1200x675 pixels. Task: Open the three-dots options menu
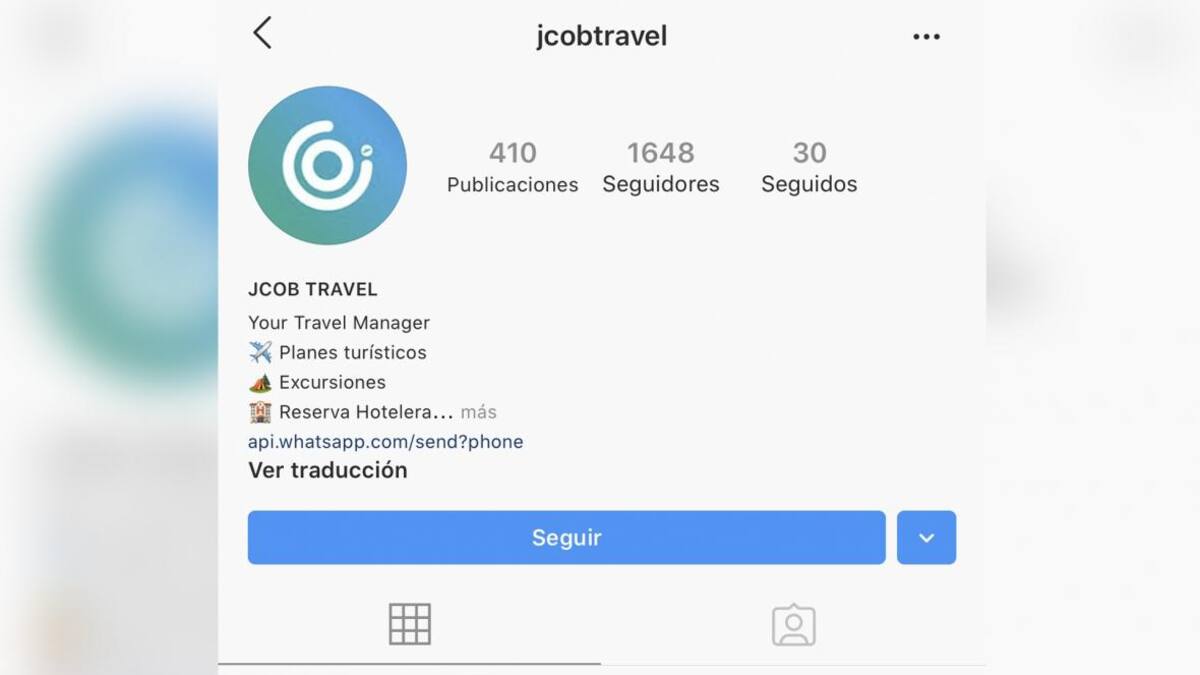point(926,37)
